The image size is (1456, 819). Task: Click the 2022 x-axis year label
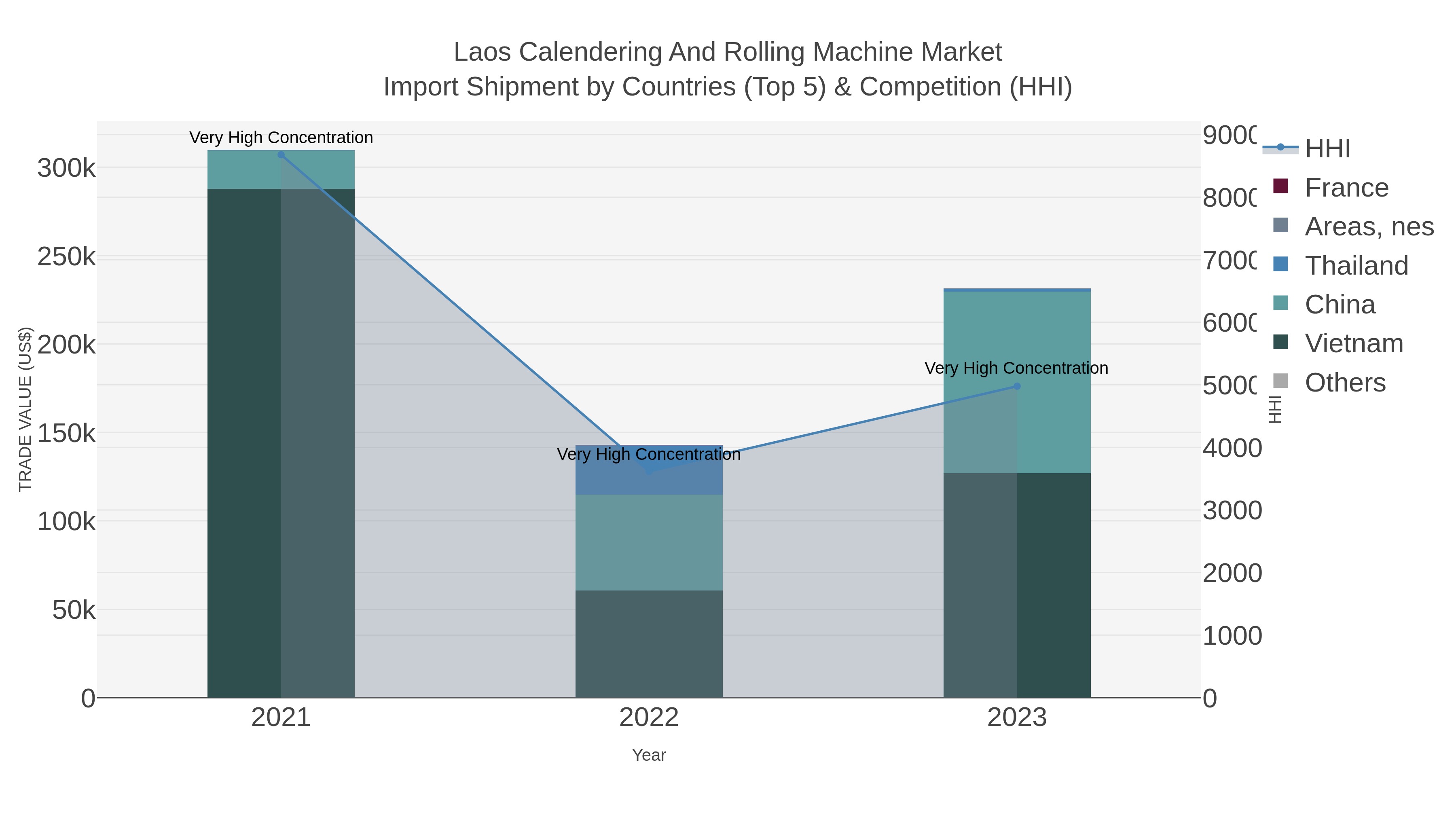[649, 718]
